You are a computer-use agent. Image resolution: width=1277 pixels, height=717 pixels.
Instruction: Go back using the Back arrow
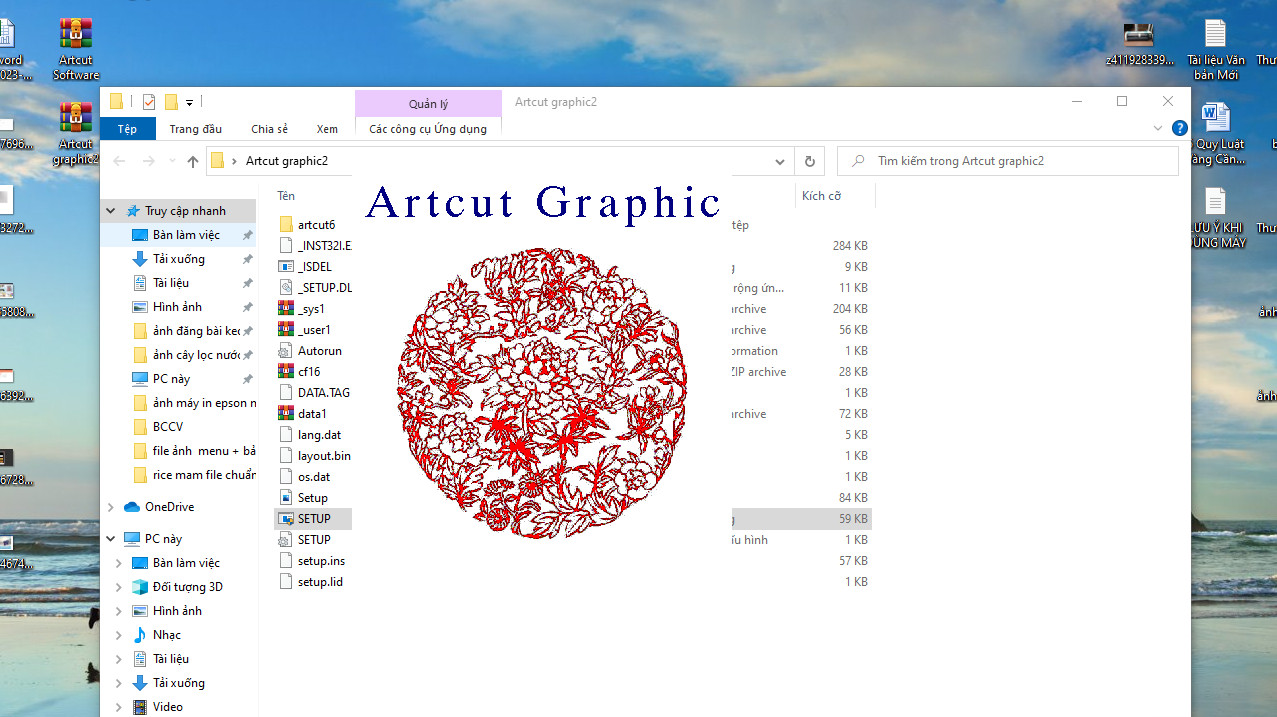[120, 161]
